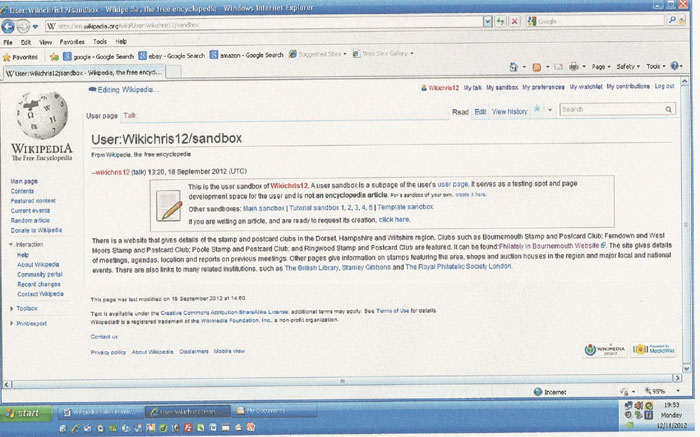This screenshot has width=700, height=437.
Task: Open the address bar history dropdown
Action: (x=488, y=21)
